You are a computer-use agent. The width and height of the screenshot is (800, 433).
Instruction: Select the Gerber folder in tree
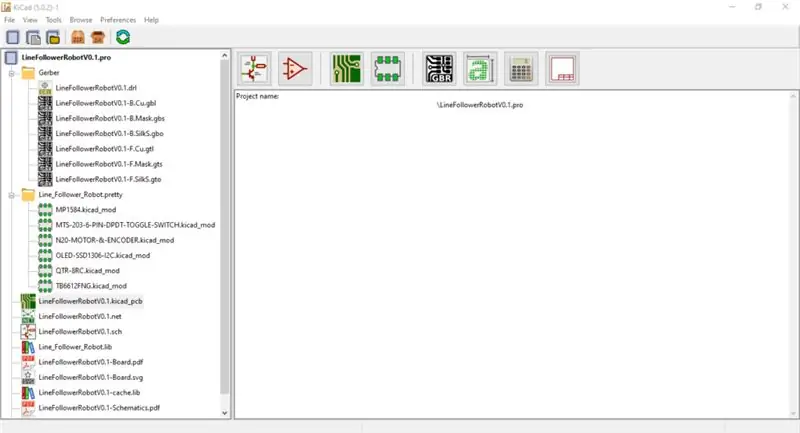49,73
